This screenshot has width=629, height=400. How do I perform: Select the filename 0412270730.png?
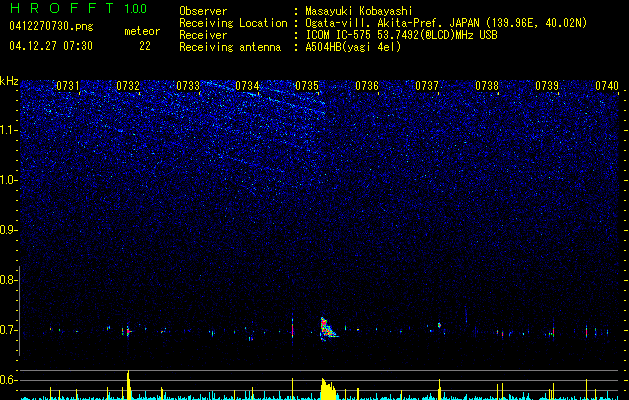click(51, 26)
